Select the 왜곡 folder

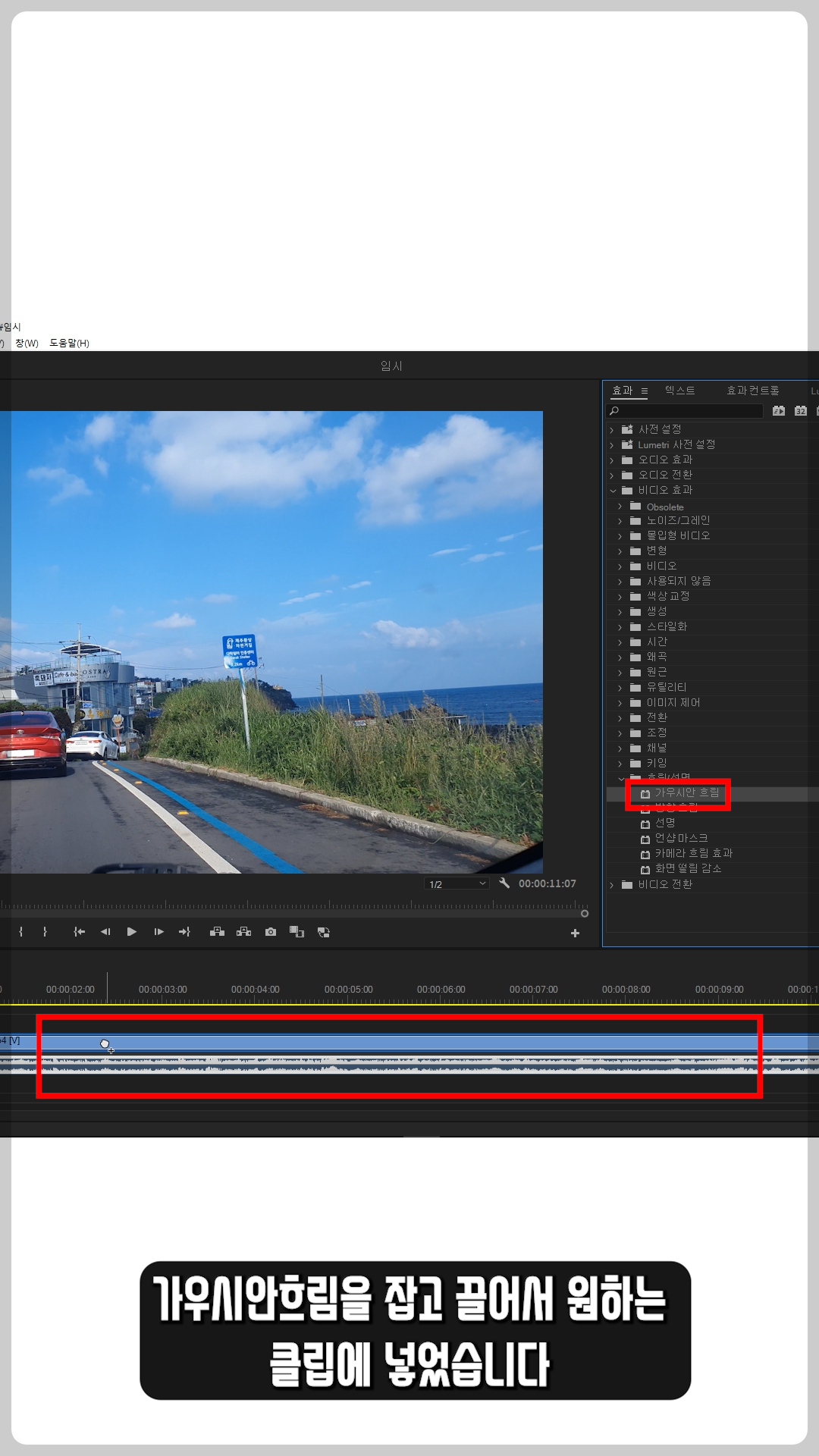tap(657, 657)
